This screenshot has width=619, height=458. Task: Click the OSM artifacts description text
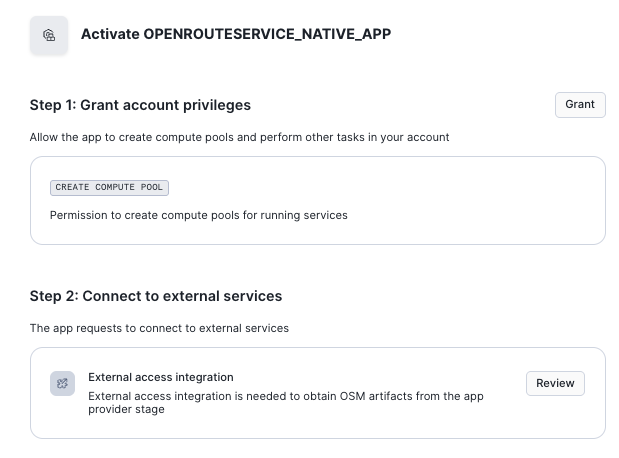[285, 396]
